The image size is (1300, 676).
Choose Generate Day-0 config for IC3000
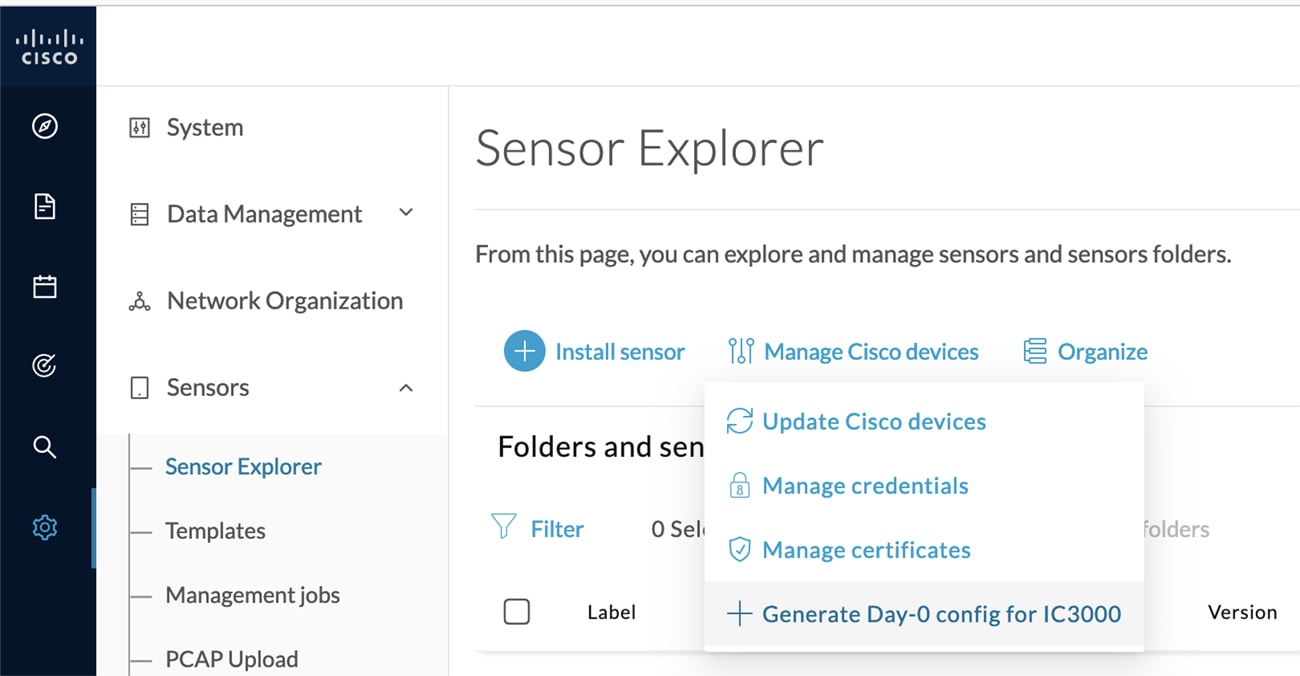941,613
